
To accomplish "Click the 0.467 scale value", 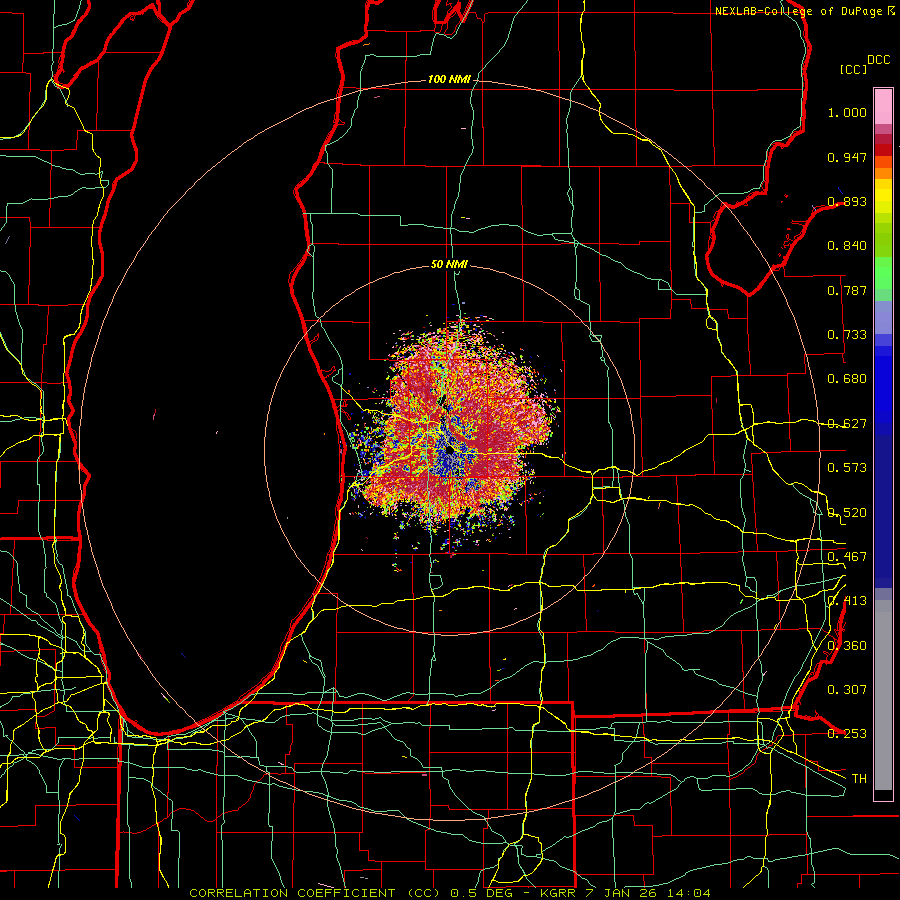I will click(847, 557).
